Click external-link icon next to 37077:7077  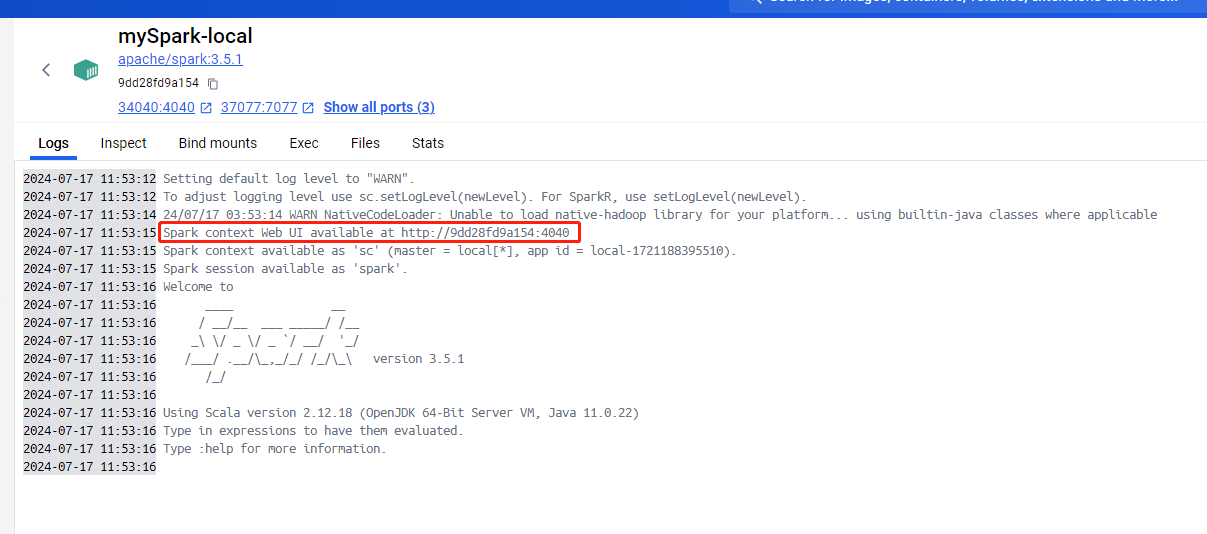coord(308,108)
